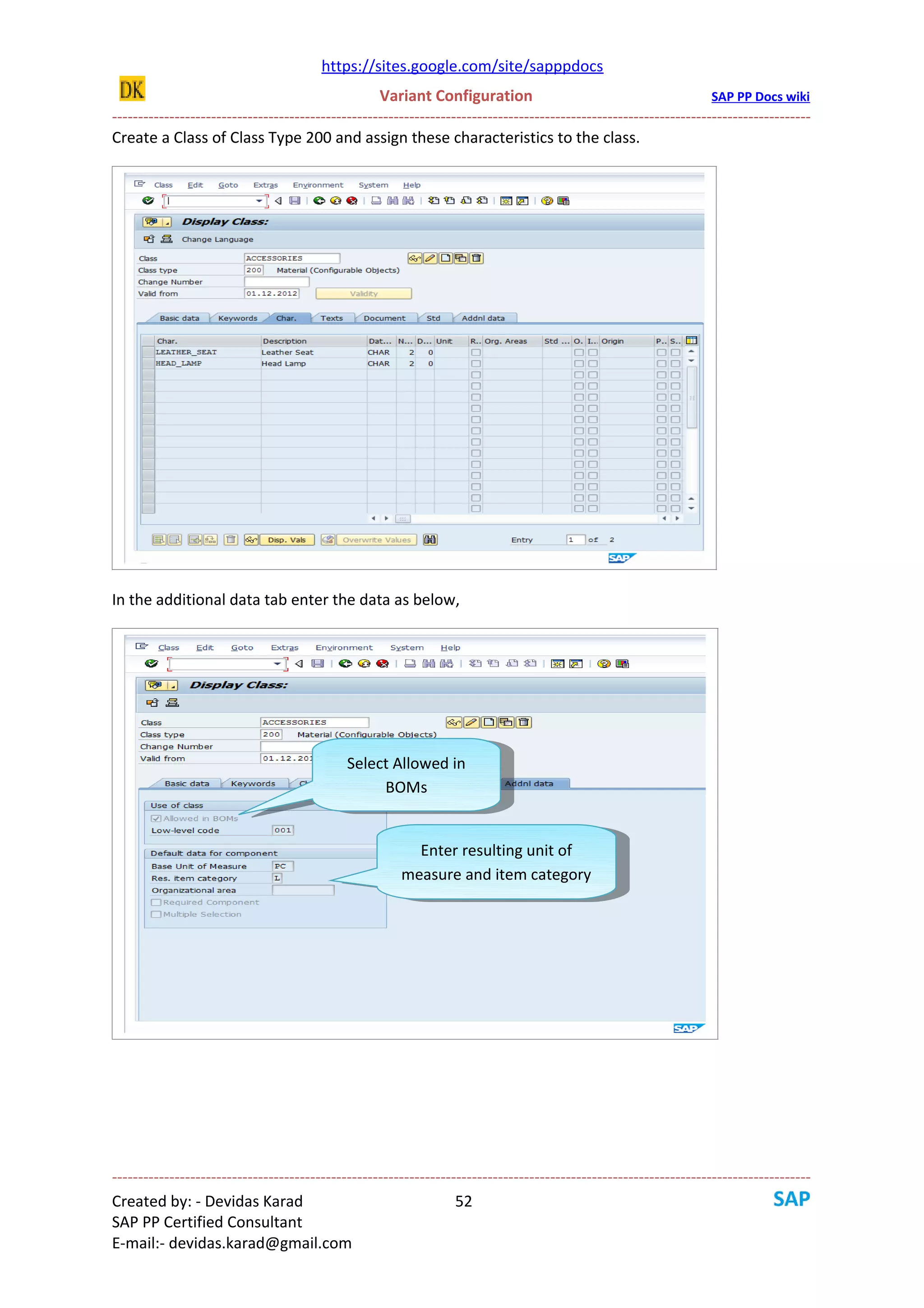Open Goto menu in lower SAP screenshot

(242, 648)
